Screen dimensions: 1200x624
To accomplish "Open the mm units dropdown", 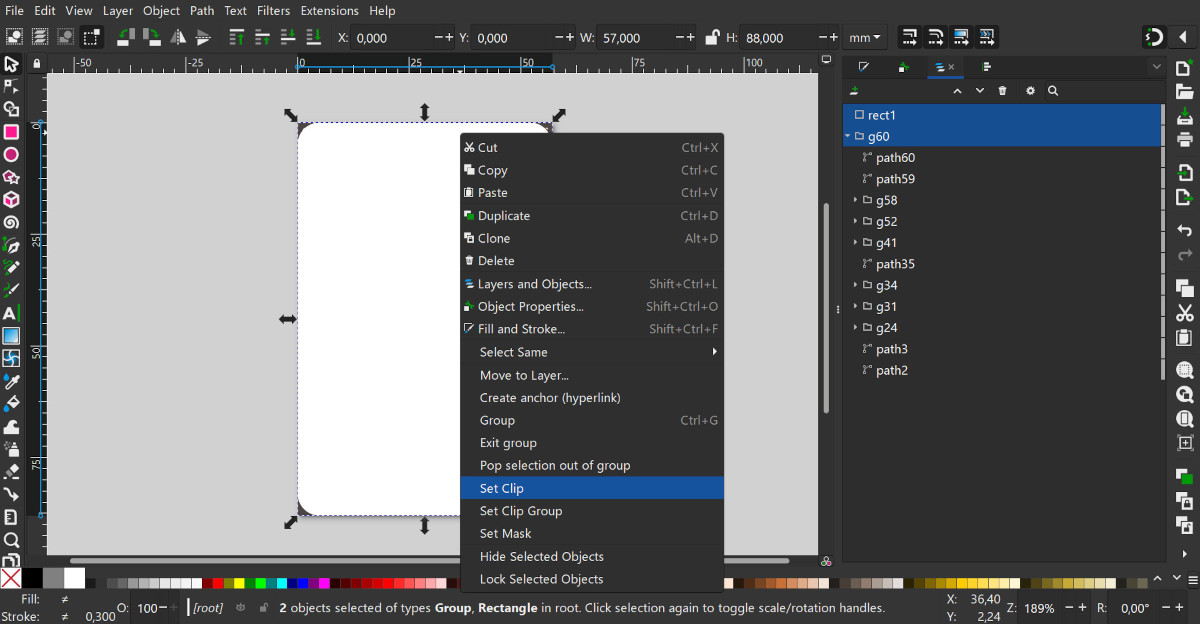I will click(865, 38).
